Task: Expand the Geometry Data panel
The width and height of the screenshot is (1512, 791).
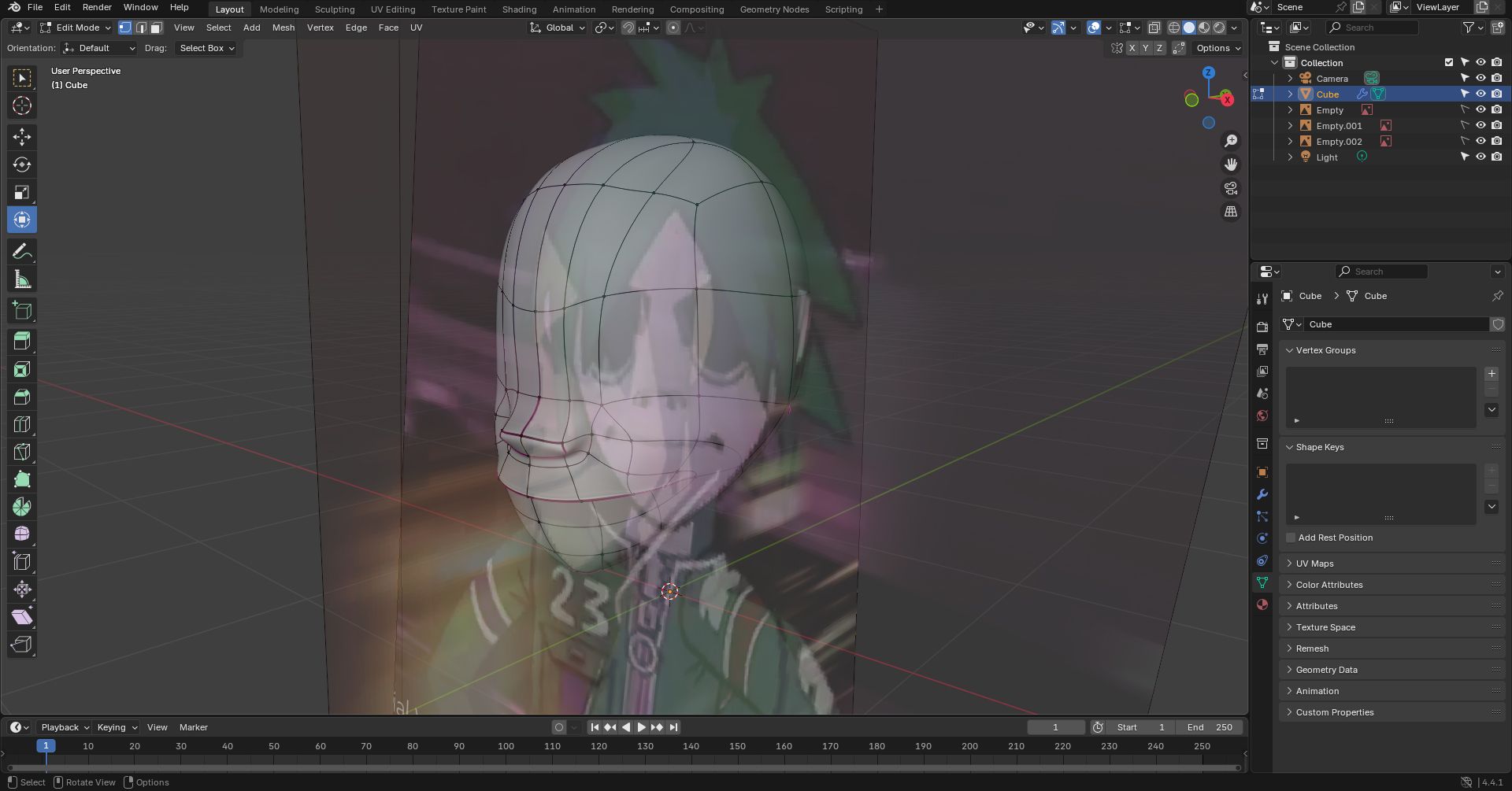Action: point(1326,670)
